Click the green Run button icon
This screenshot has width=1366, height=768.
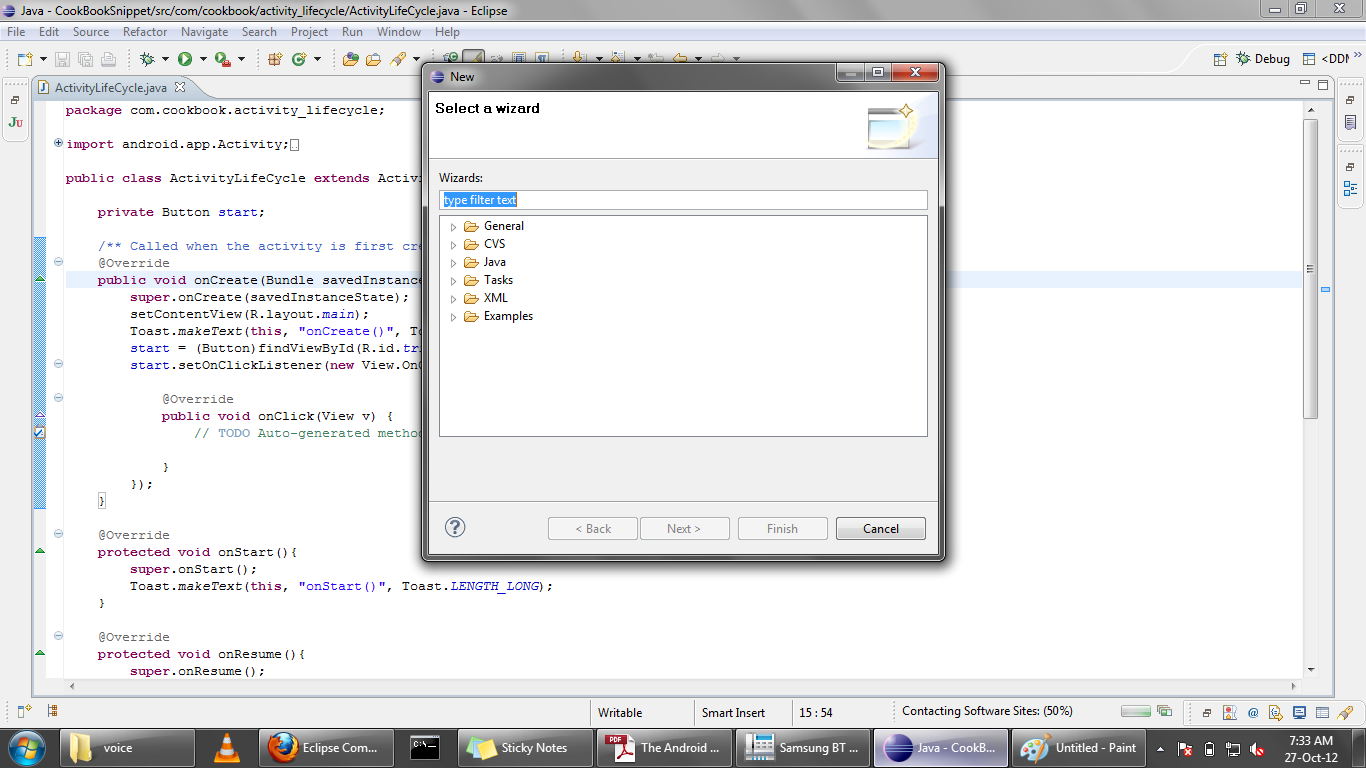click(x=185, y=59)
